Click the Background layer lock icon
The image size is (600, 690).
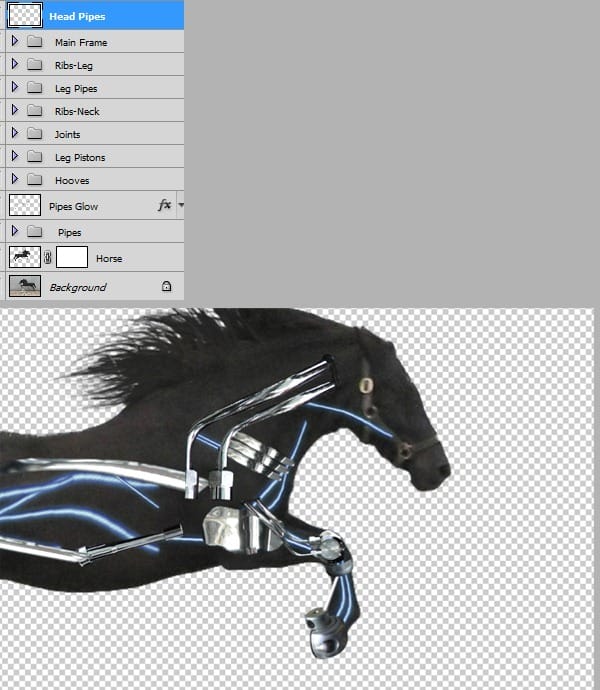(166, 287)
